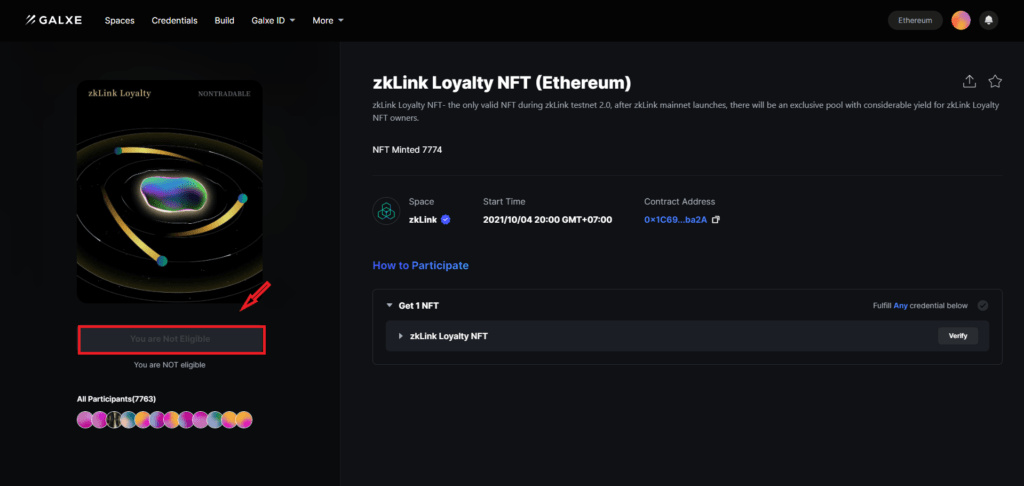Image resolution: width=1024 pixels, height=486 pixels.
Task: Open the user profile avatar
Action: [961, 20]
